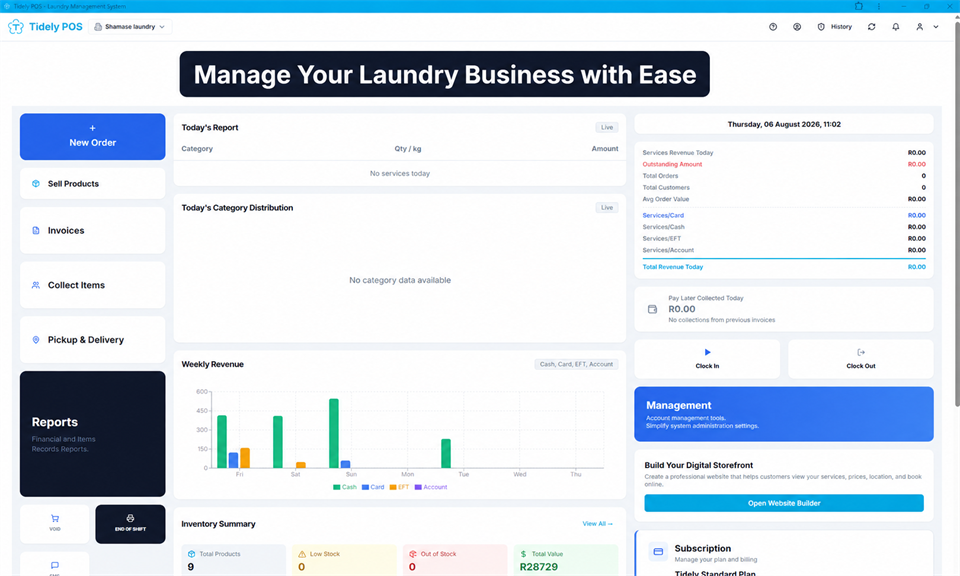Expand the user account chevron

point(936,27)
